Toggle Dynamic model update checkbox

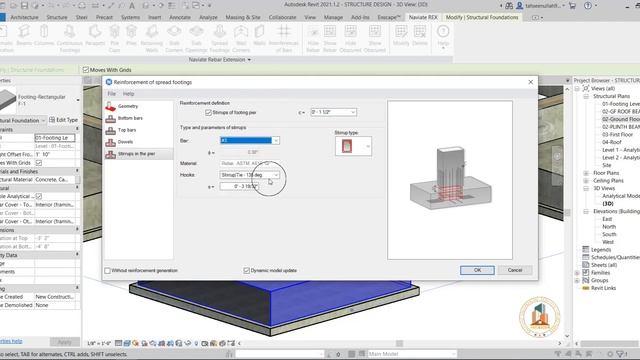pyautogui.click(x=247, y=270)
